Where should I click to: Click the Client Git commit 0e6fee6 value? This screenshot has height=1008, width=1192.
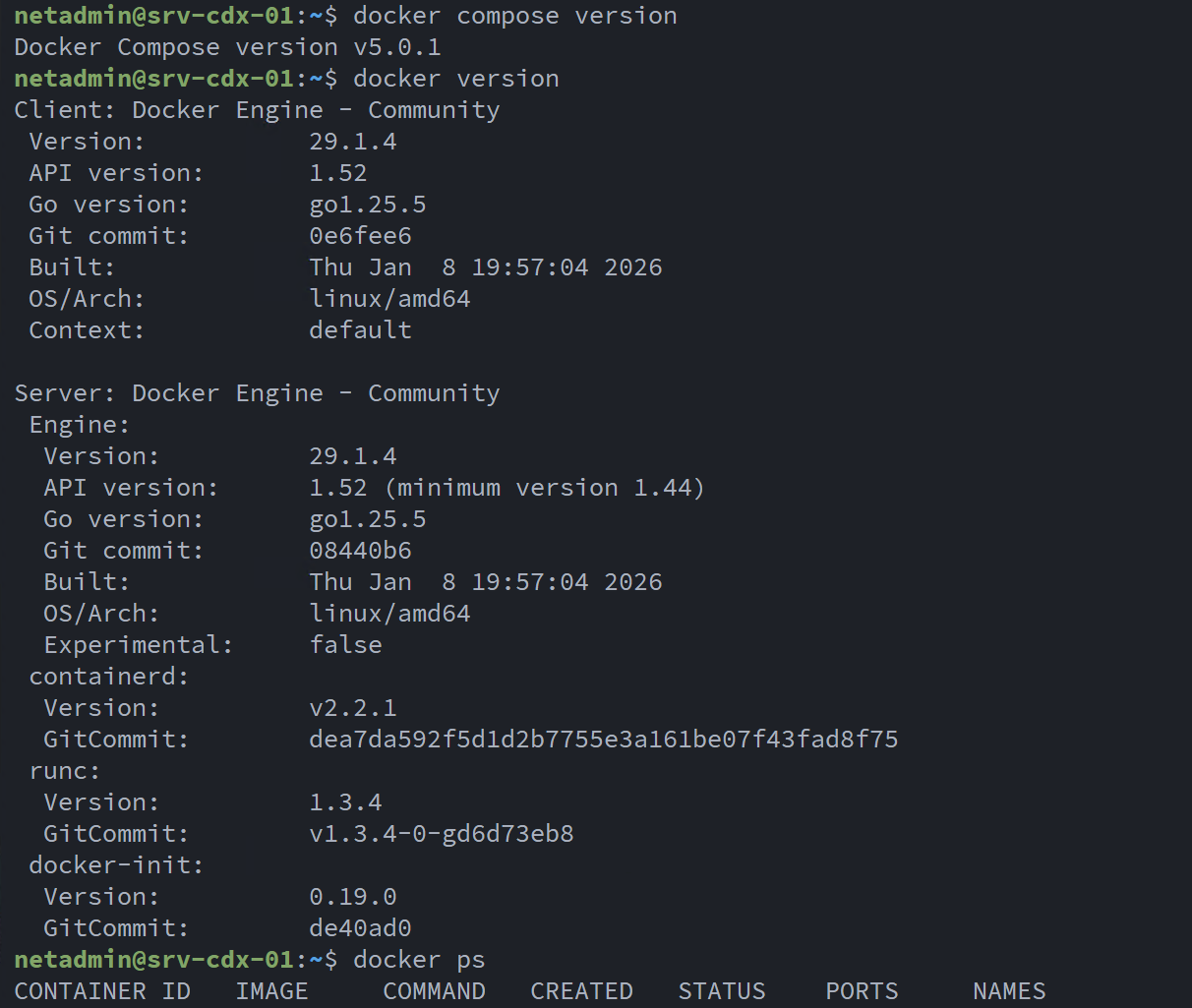click(x=360, y=236)
